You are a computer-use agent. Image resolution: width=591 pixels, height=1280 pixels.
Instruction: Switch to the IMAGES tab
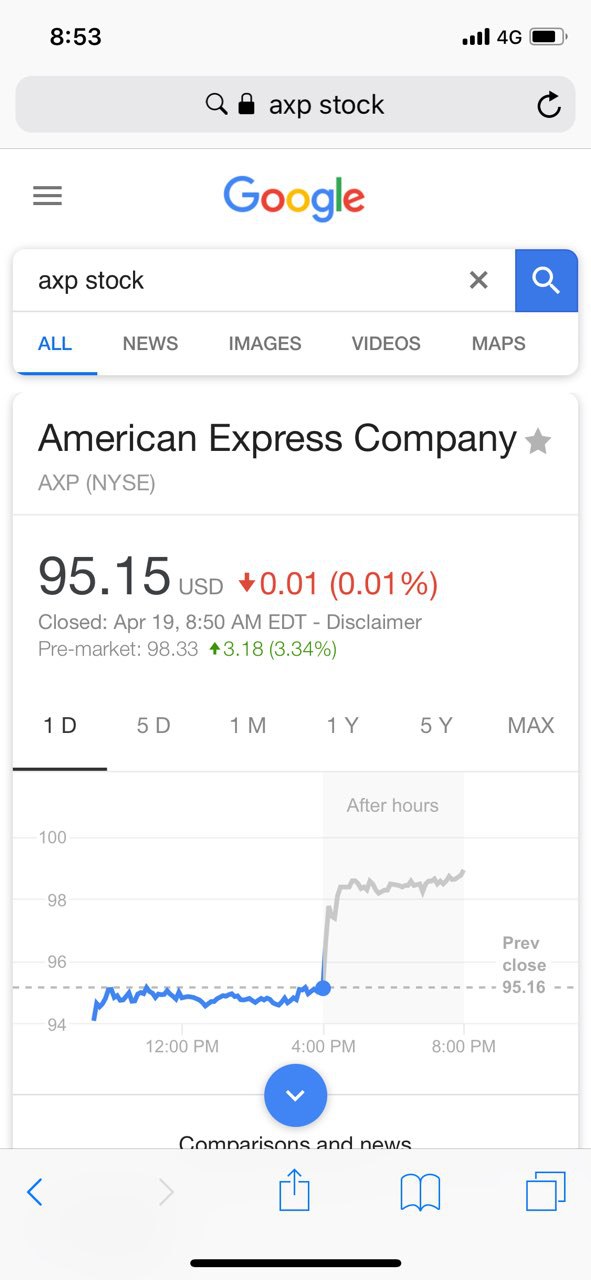pyautogui.click(x=265, y=343)
